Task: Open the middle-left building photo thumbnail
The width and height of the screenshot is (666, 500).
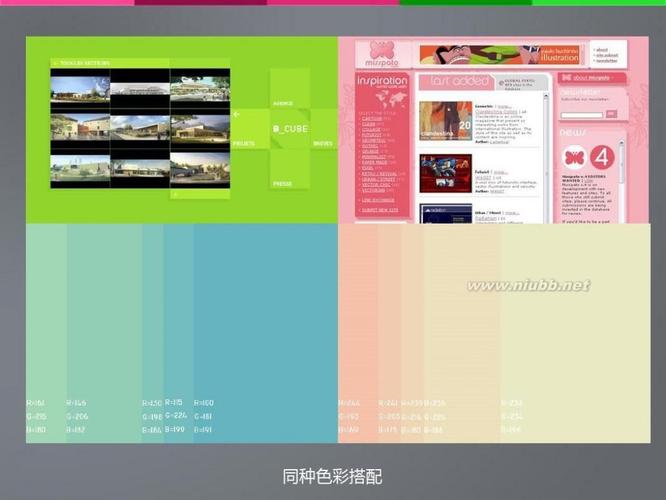Action: [x=80, y=127]
